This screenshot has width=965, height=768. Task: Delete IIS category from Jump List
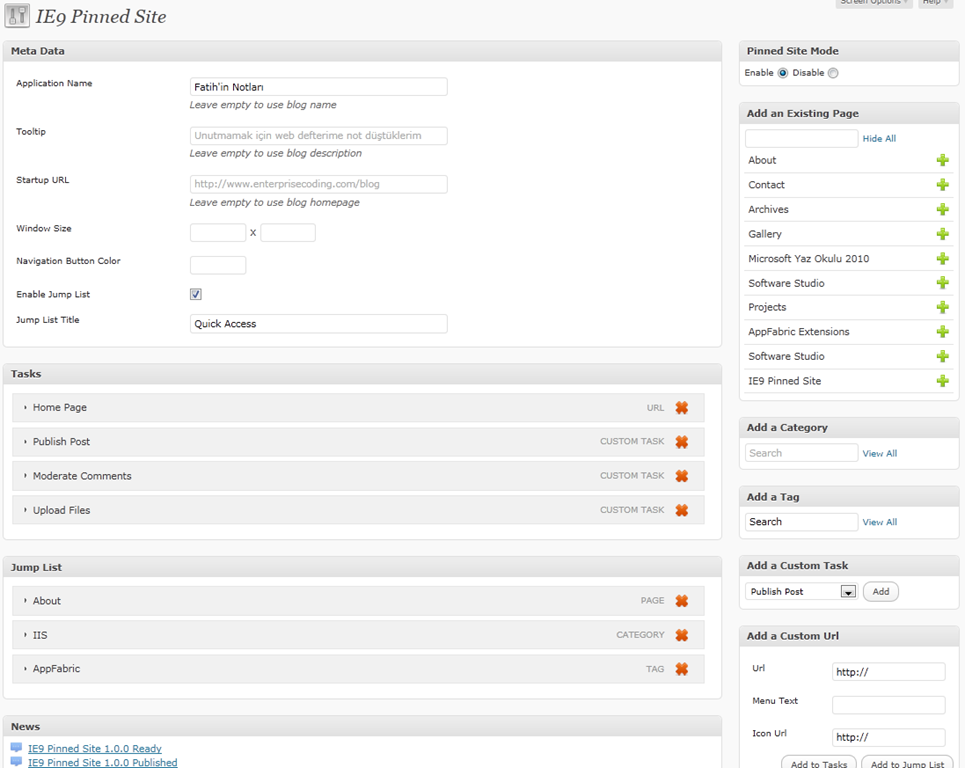681,635
